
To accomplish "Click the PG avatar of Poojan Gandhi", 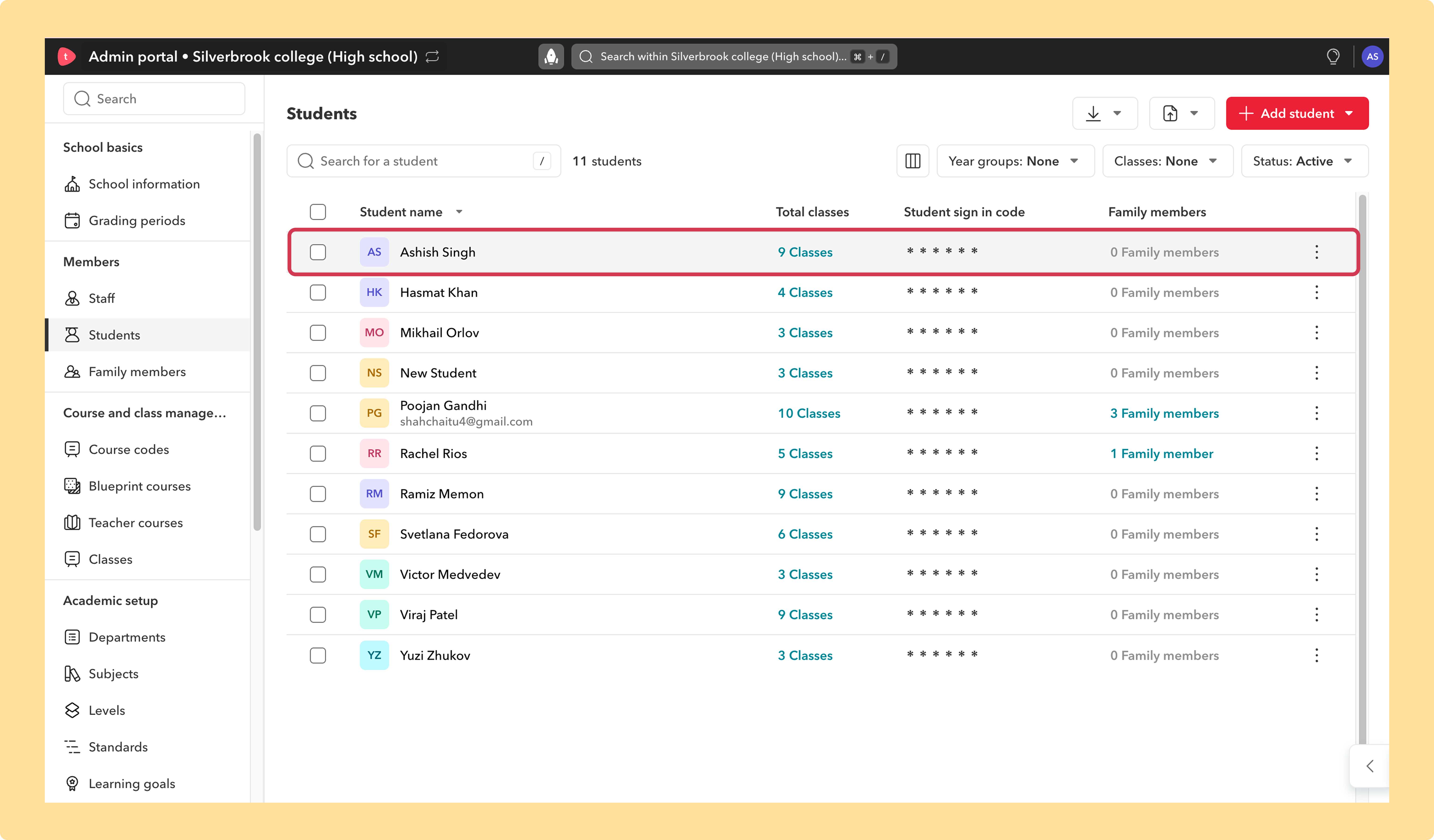I will click(x=374, y=413).
